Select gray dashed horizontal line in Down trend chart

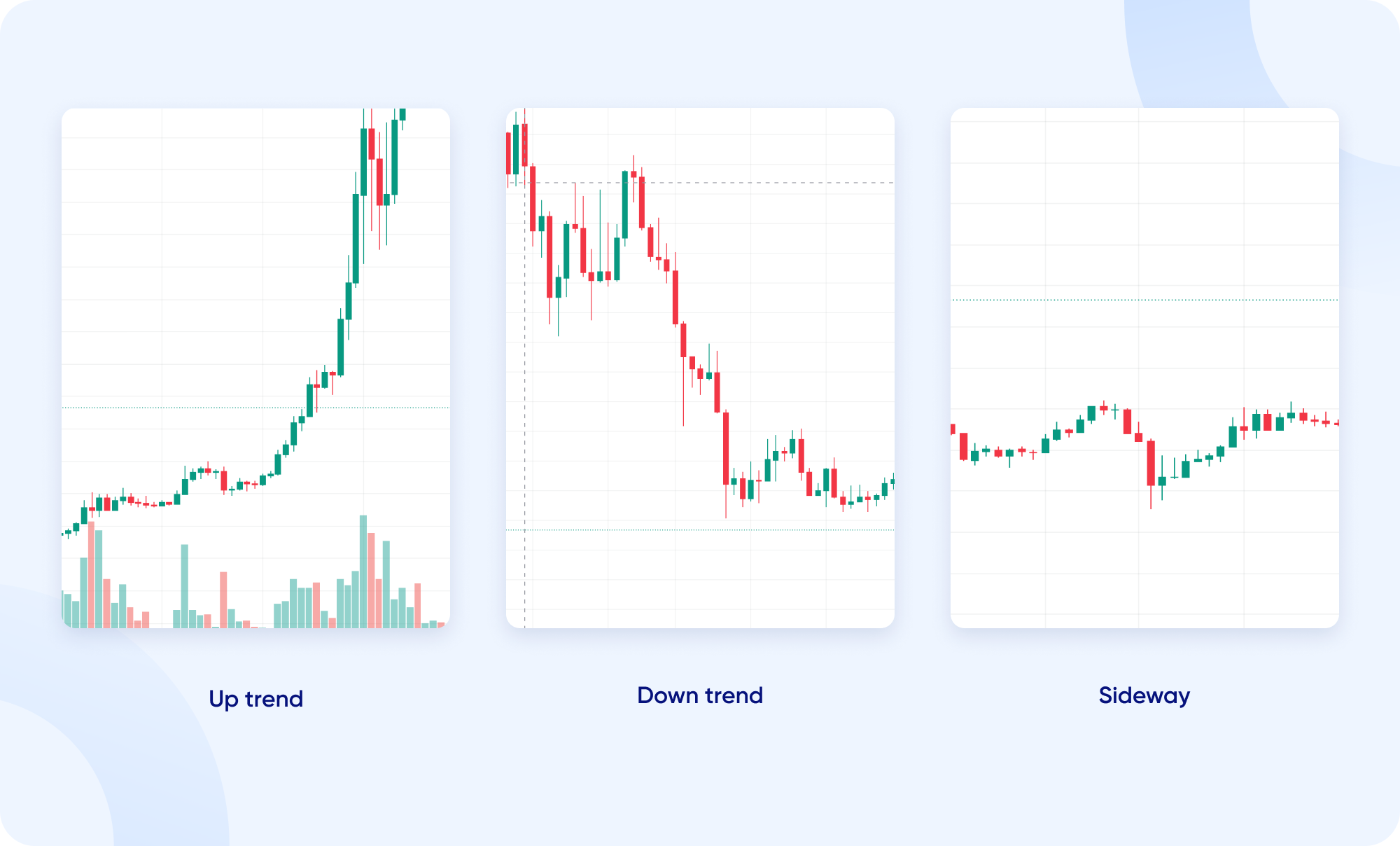click(770, 183)
